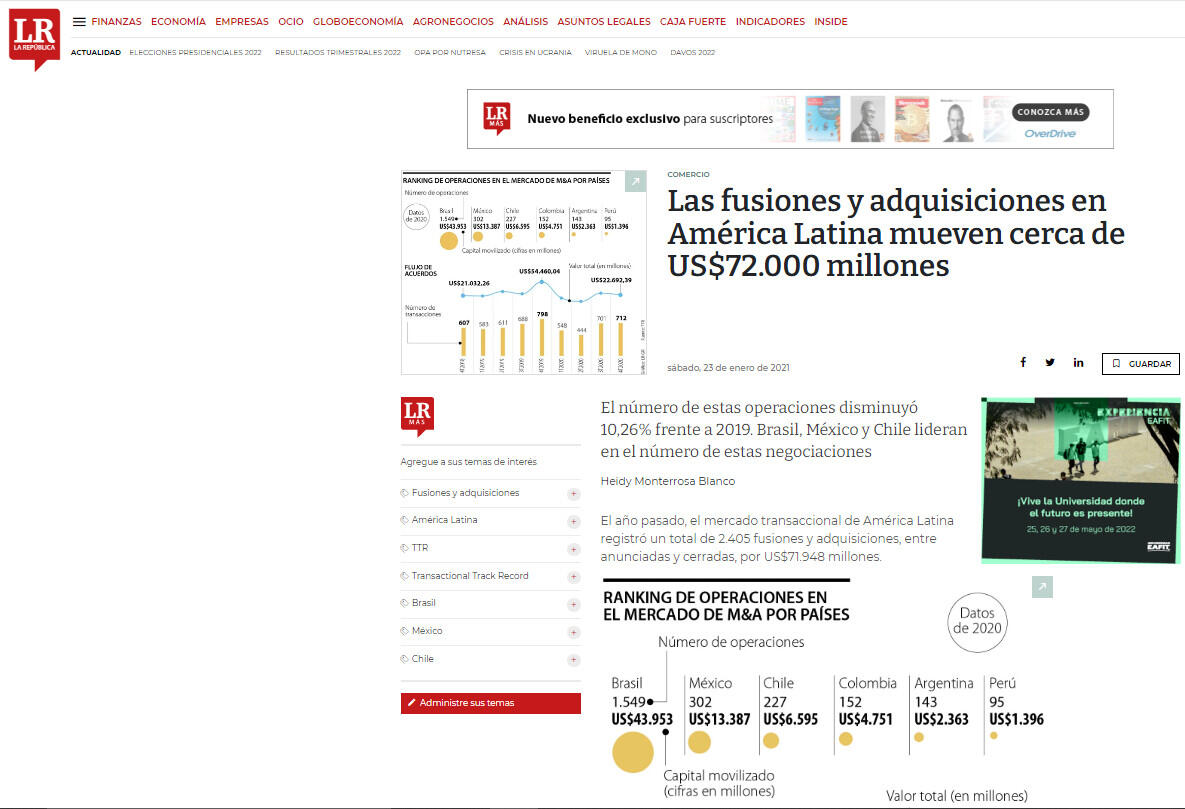Image resolution: width=1185 pixels, height=809 pixels.
Task: Open Resultados Trimestrales 2022 topic
Action: click(338, 53)
